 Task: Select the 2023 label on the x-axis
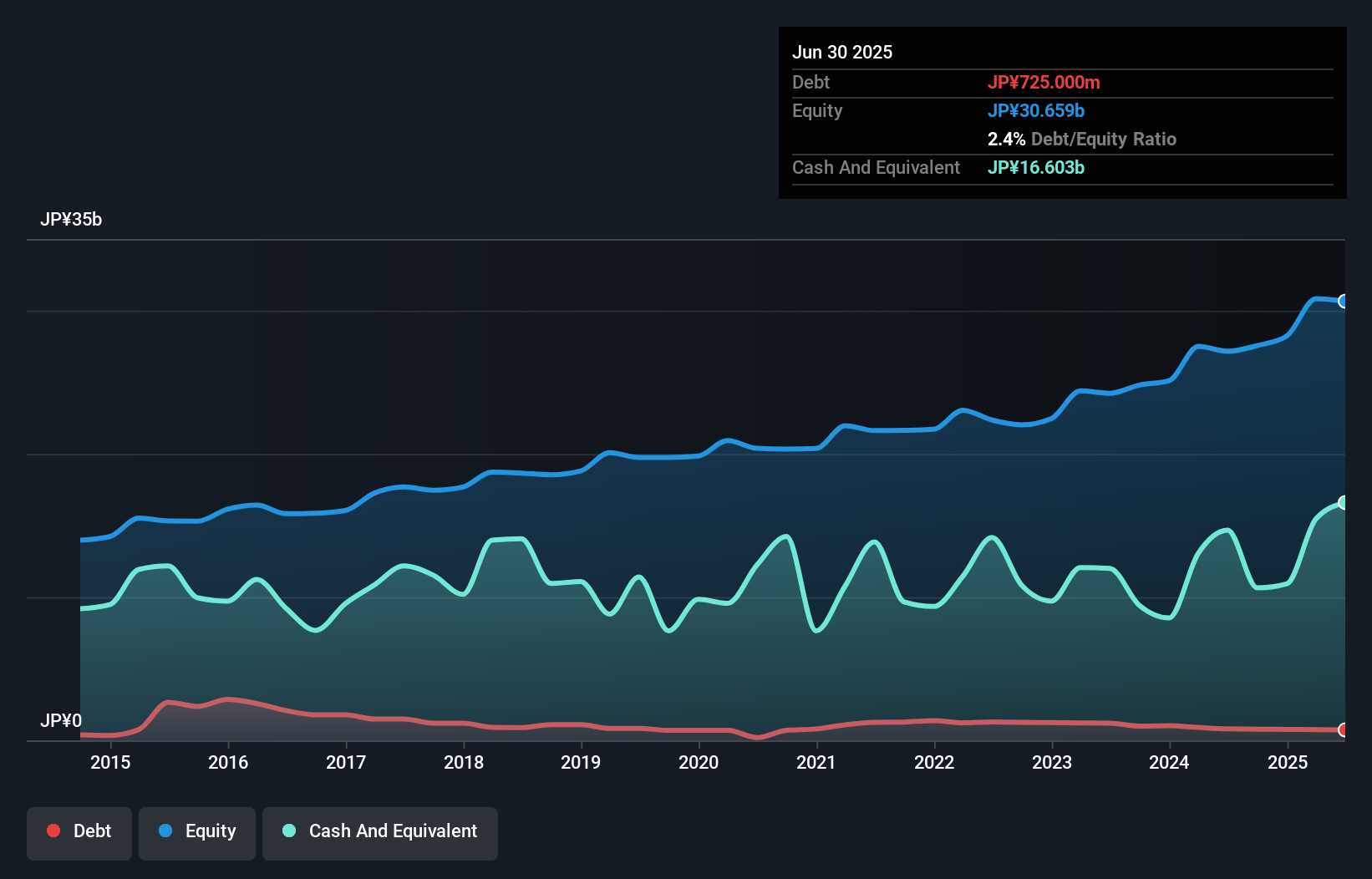coord(1052,762)
